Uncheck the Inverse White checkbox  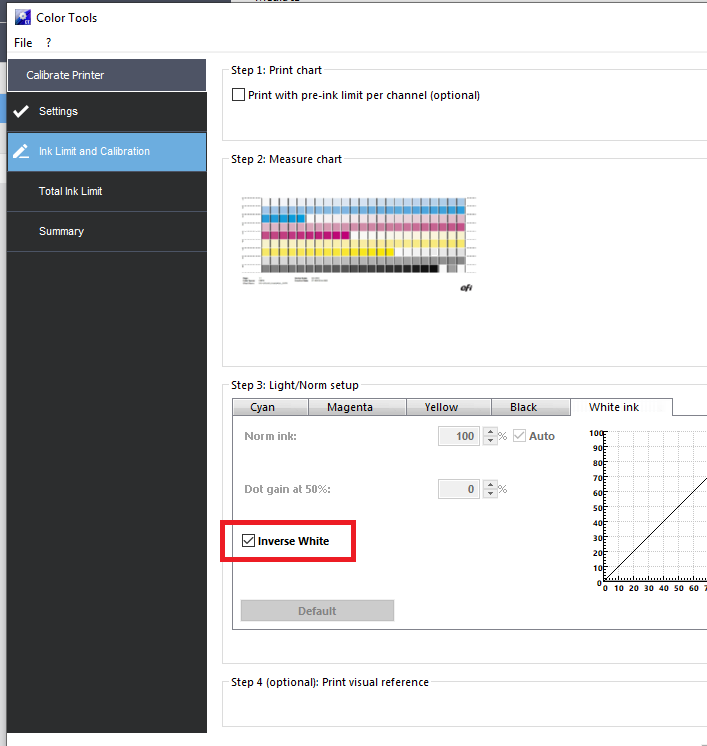coord(248,540)
